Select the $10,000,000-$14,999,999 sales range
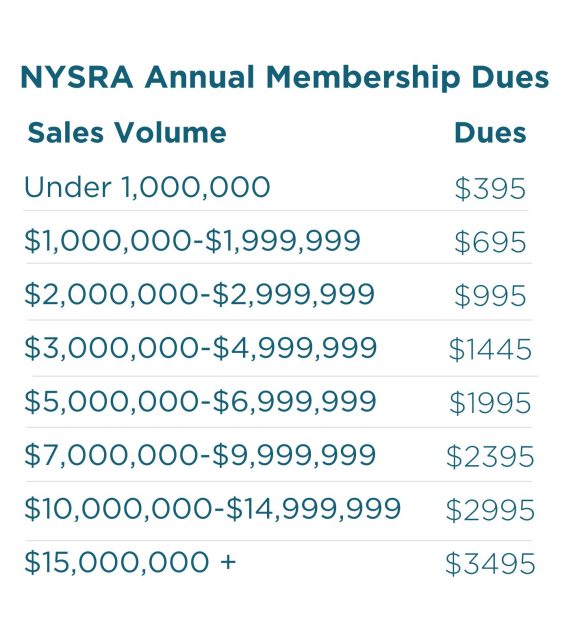 pos(212,508)
